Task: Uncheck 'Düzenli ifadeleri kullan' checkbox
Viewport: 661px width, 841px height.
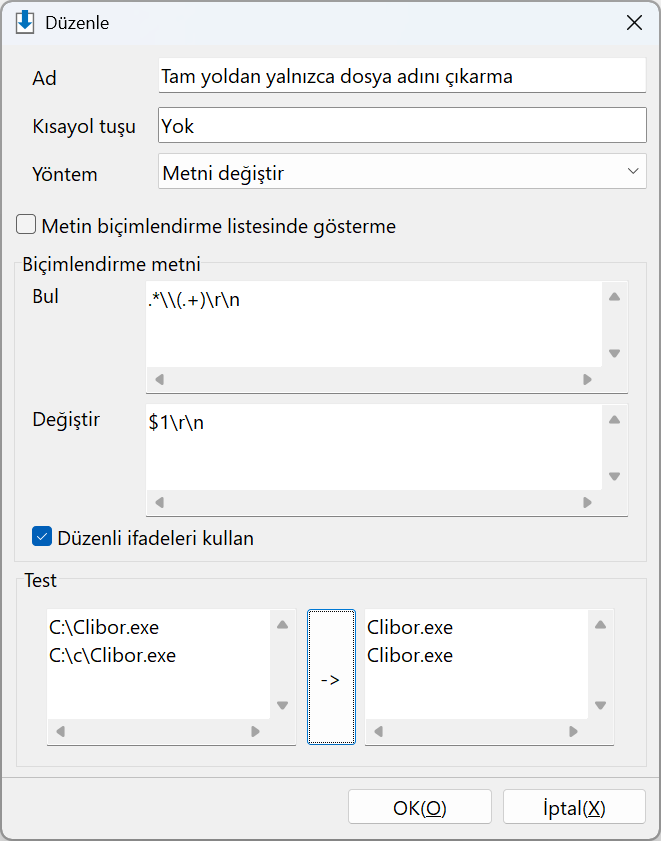Action: click(42, 536)
